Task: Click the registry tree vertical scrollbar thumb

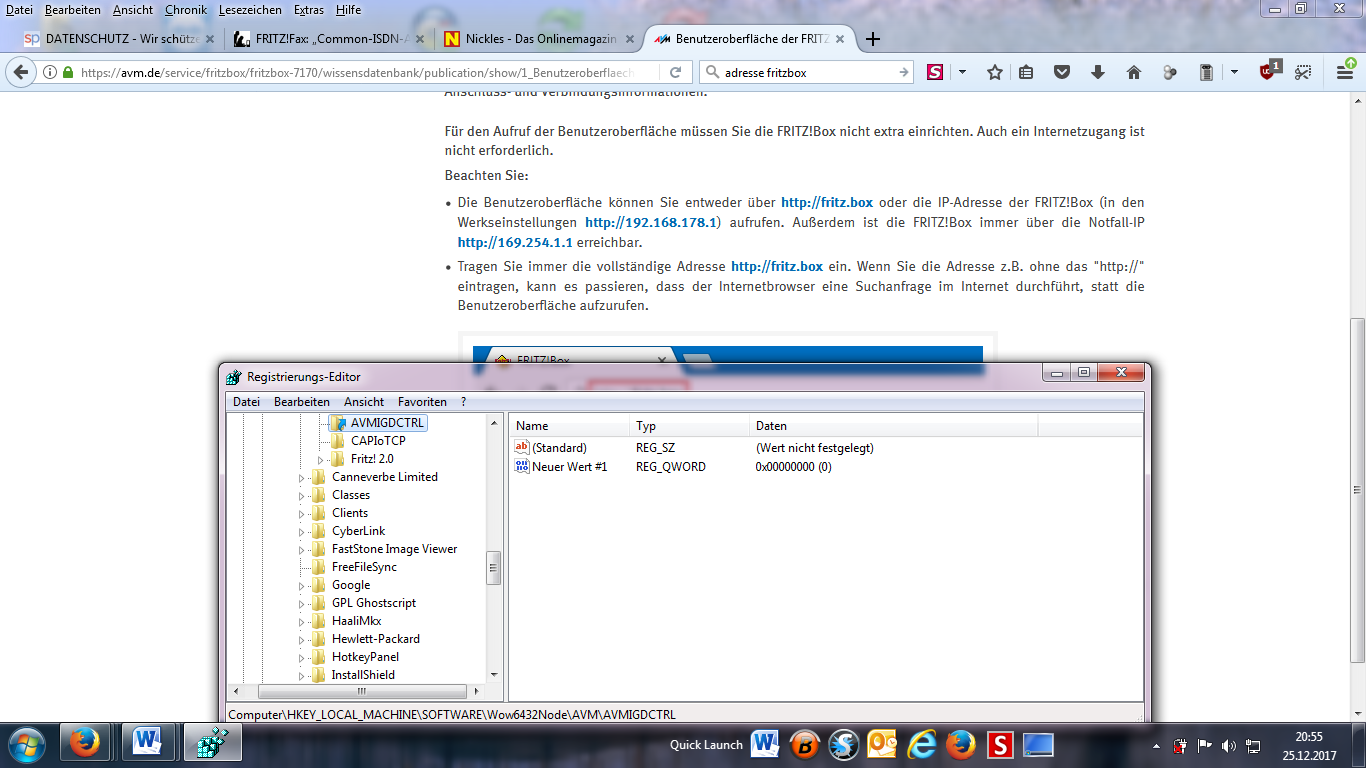Action: pos(493,568)
